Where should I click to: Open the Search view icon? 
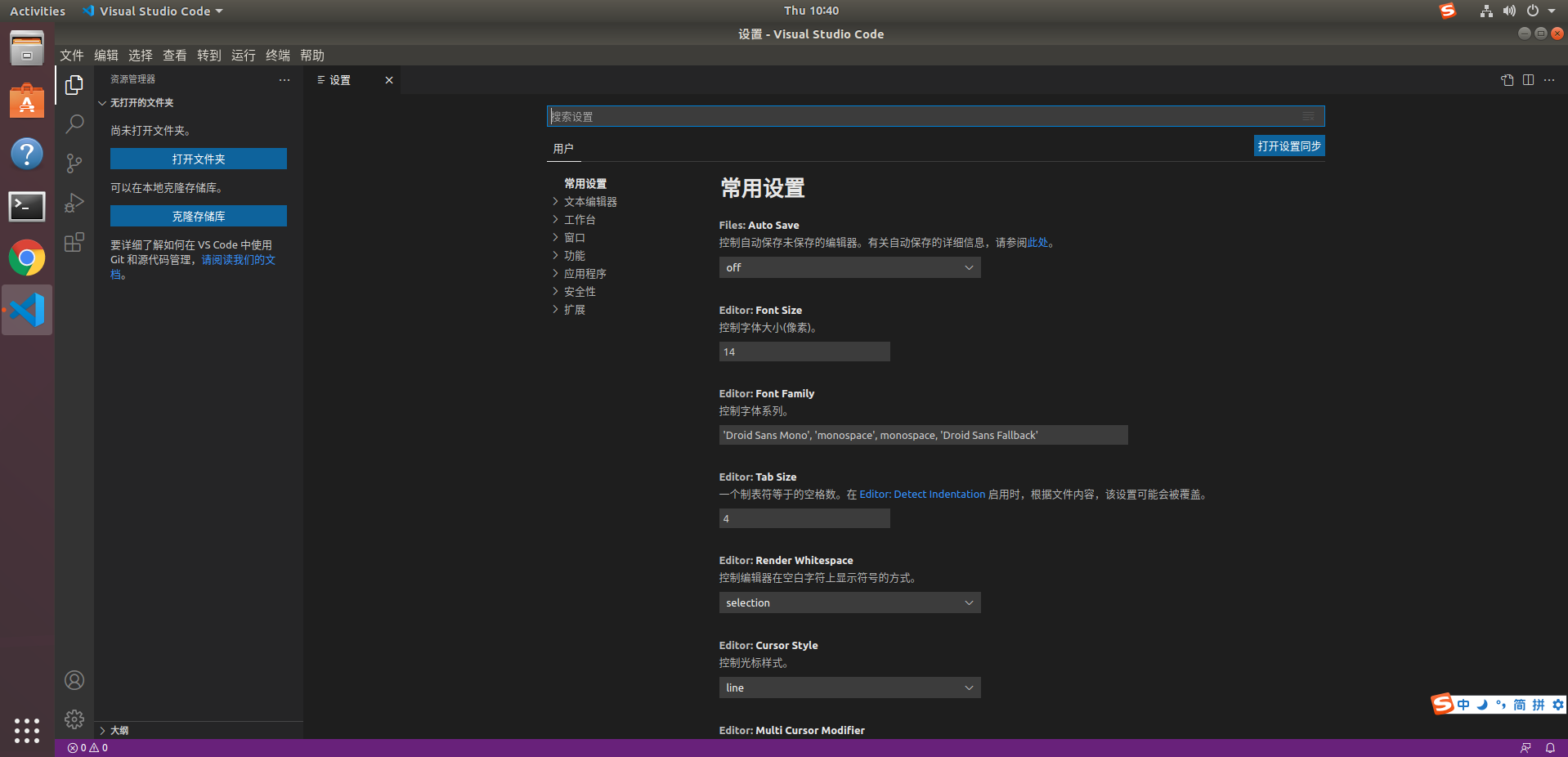(x=74, y=124)
